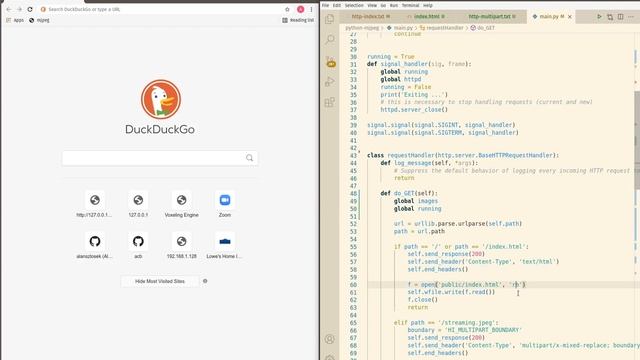Image resolution: width=640 pixels, height=360 pixels.
Task: Click line number 43 in gutter
Action: [x=353, y=156]
